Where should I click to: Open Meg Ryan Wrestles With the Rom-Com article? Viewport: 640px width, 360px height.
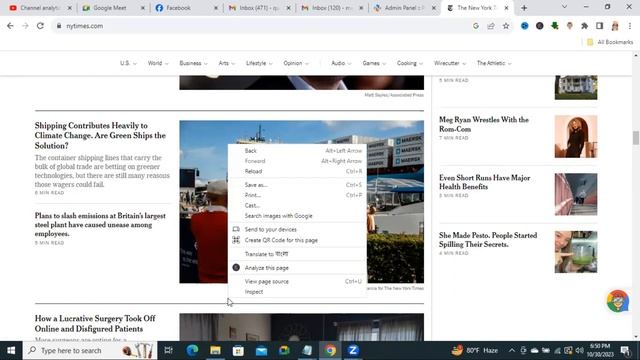tap(484, 124)
